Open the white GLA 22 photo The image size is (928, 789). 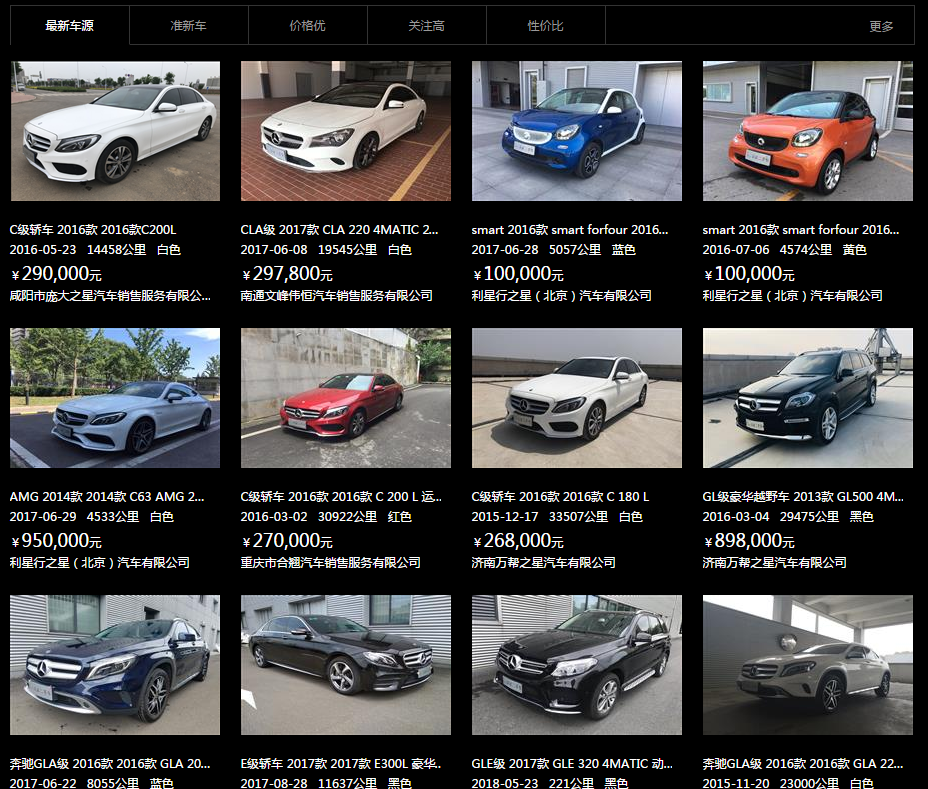(808, 665)
